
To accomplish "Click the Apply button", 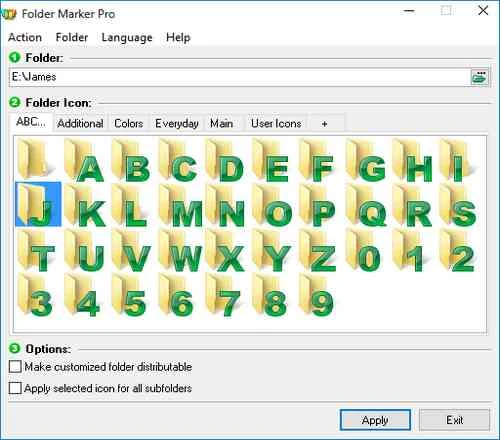I will pyautogui.click(x=375, y=420).
